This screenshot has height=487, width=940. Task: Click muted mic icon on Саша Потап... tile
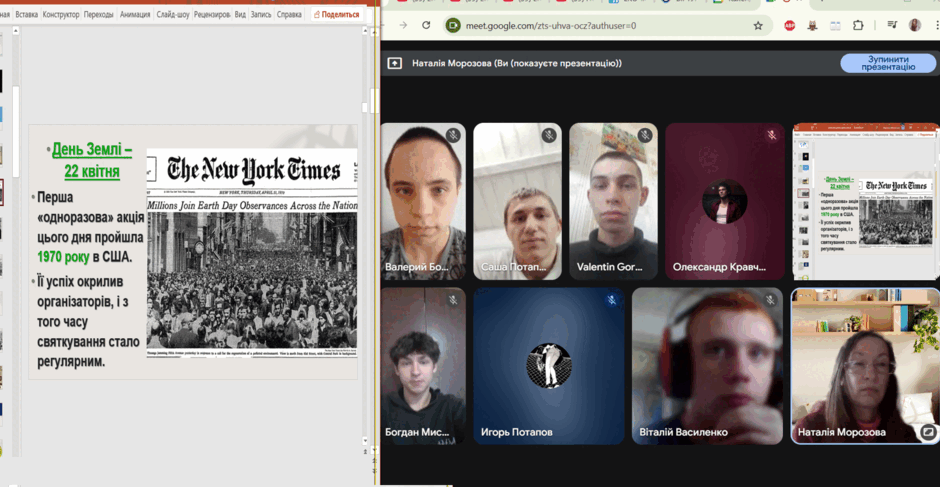[549, 135]
